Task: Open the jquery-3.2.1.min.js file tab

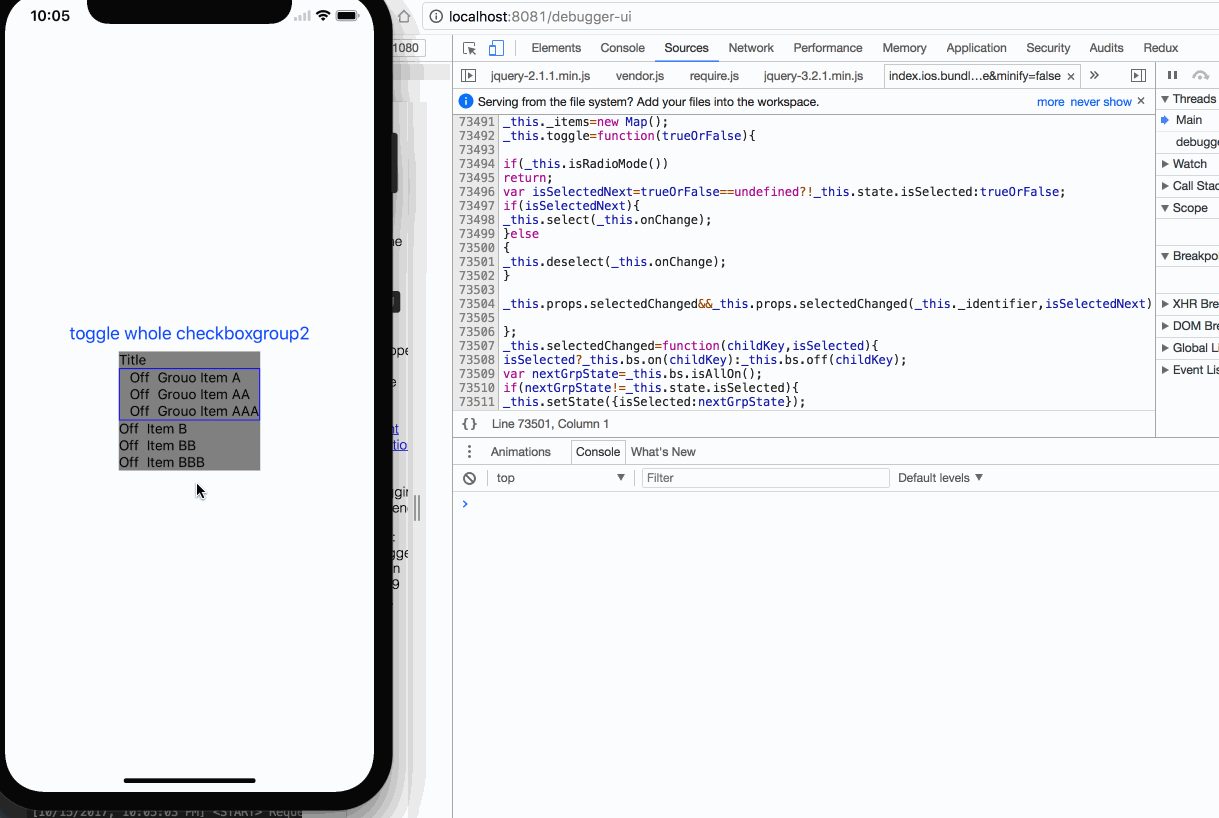Action: pos(814,76)
